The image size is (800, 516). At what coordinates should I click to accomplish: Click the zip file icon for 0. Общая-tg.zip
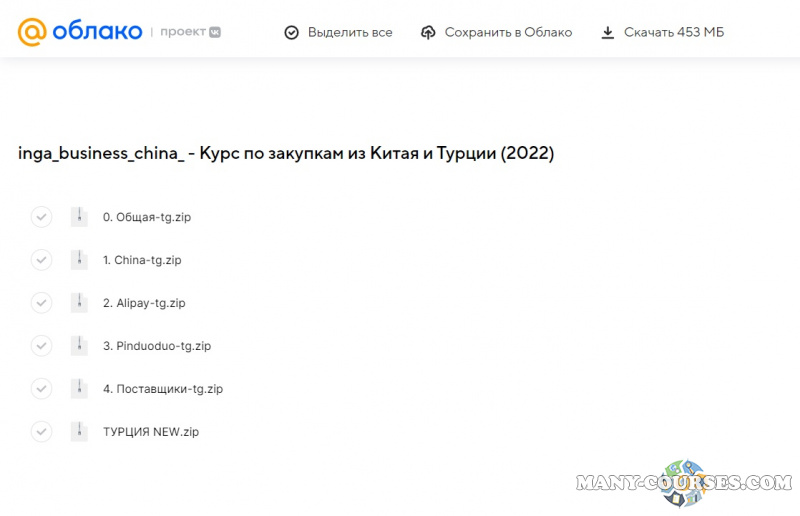point(79,216)
